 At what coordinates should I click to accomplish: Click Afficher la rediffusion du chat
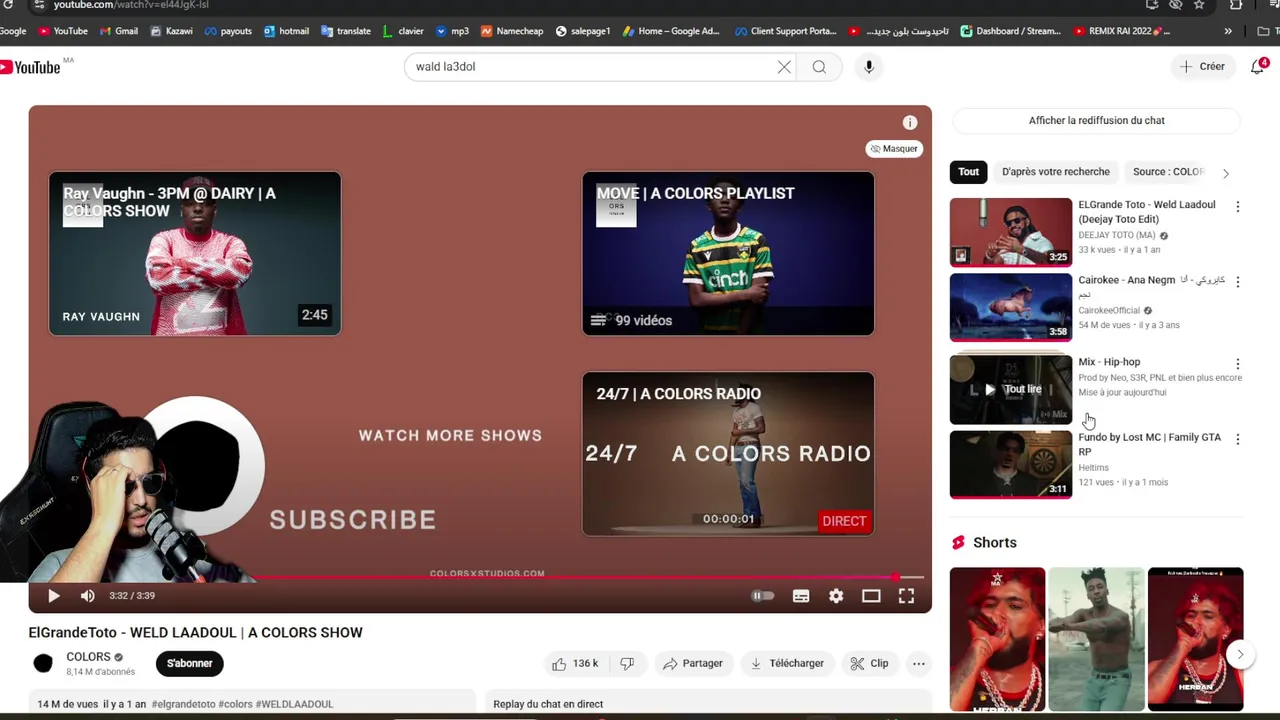click(1096, 121)
